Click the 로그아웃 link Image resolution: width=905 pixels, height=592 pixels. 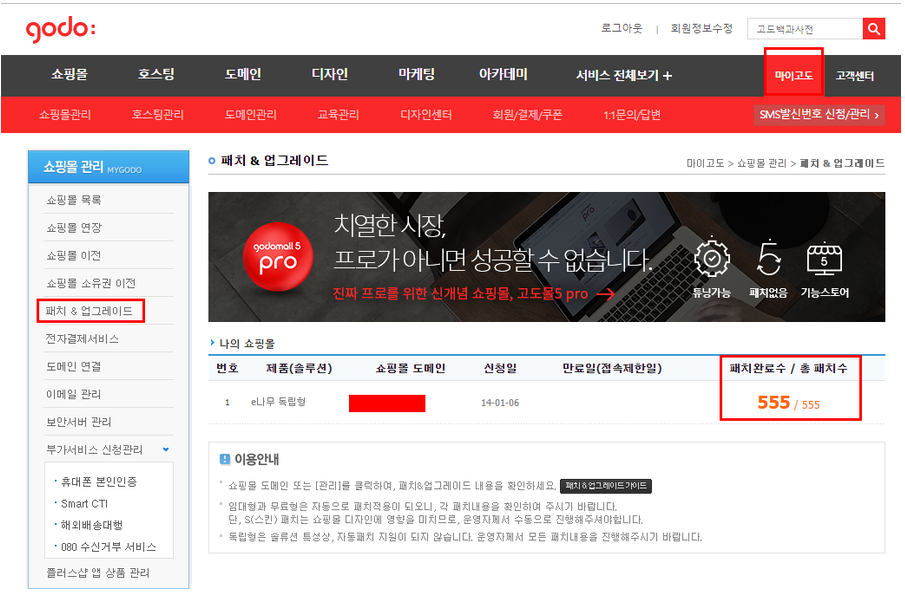pyautogui.click(x=621, y=28)
